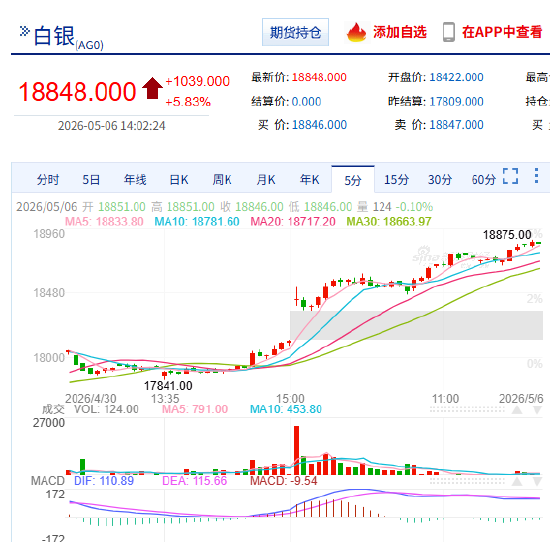Click the MA20: 18717.20 label
Screen dimensions: 550x542
293,222
